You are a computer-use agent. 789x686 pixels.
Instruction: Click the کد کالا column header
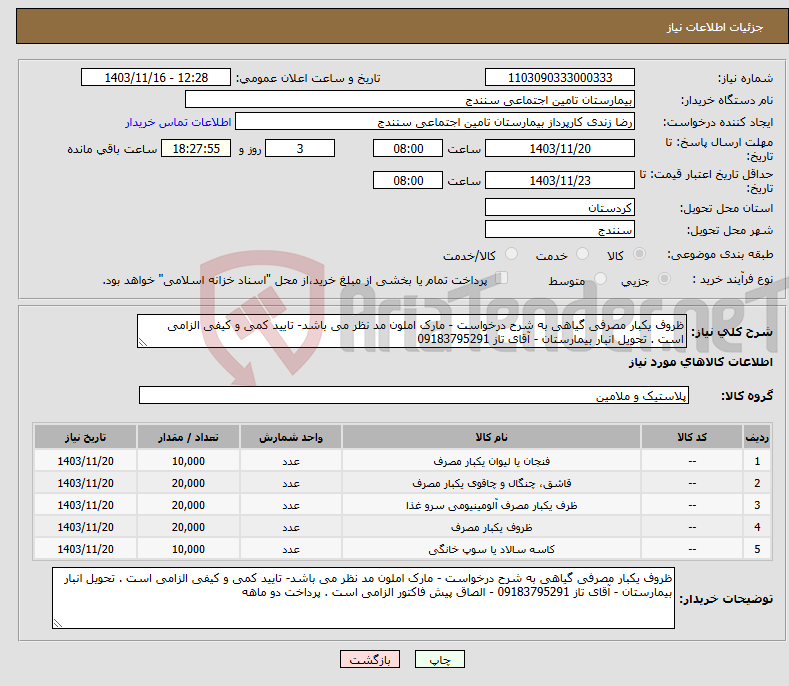click(x=692, y=437)
